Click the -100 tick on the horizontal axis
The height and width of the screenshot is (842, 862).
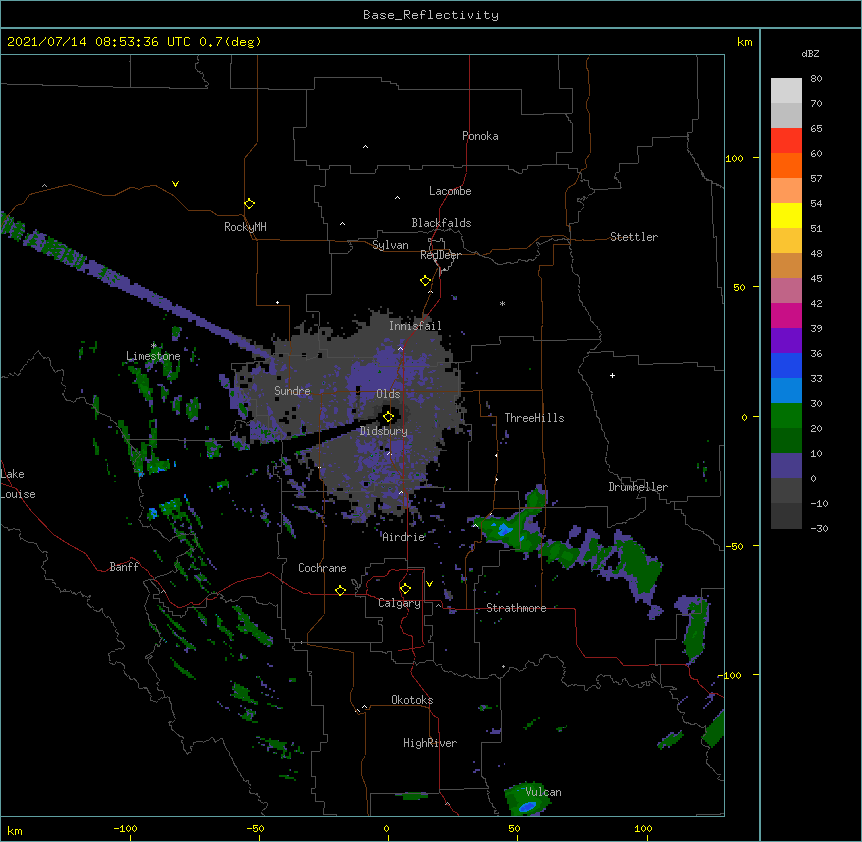click(125, 828)
